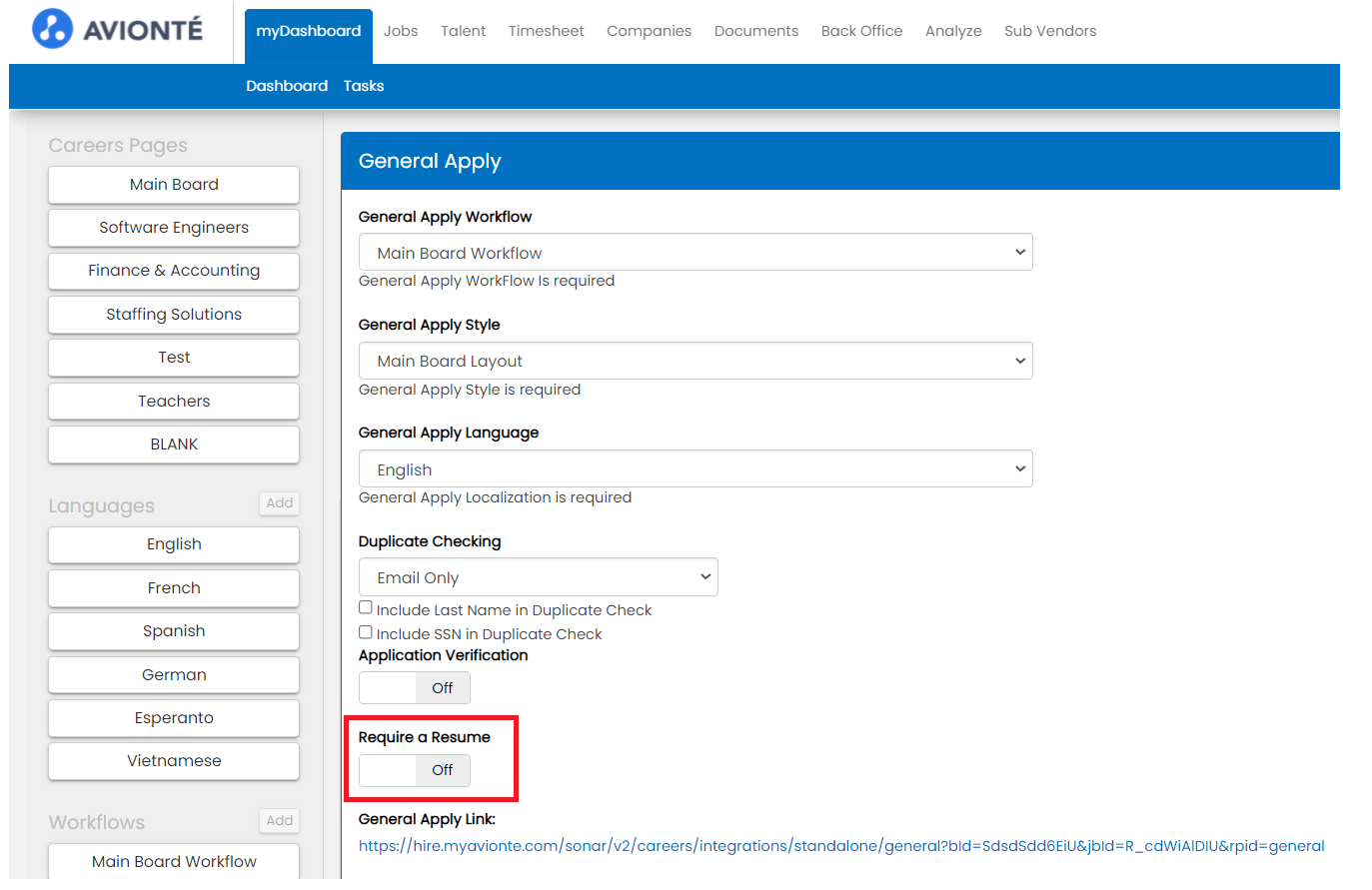Open the Finance & Accounting careers page
Viewport: 1372px width, 890px height.
pos(174,271)
